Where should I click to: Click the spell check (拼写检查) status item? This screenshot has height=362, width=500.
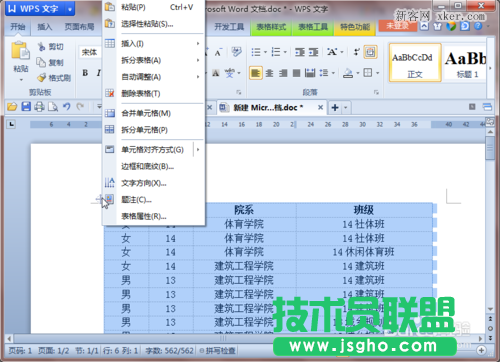[x=217, y=350]
